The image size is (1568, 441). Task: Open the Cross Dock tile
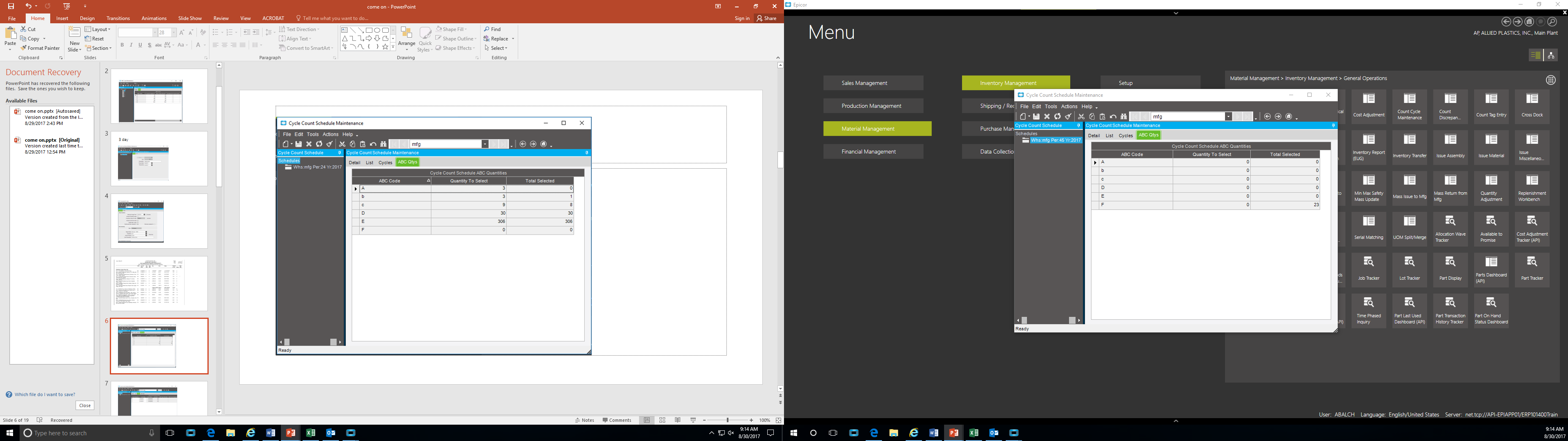[x=1532, y=107]
